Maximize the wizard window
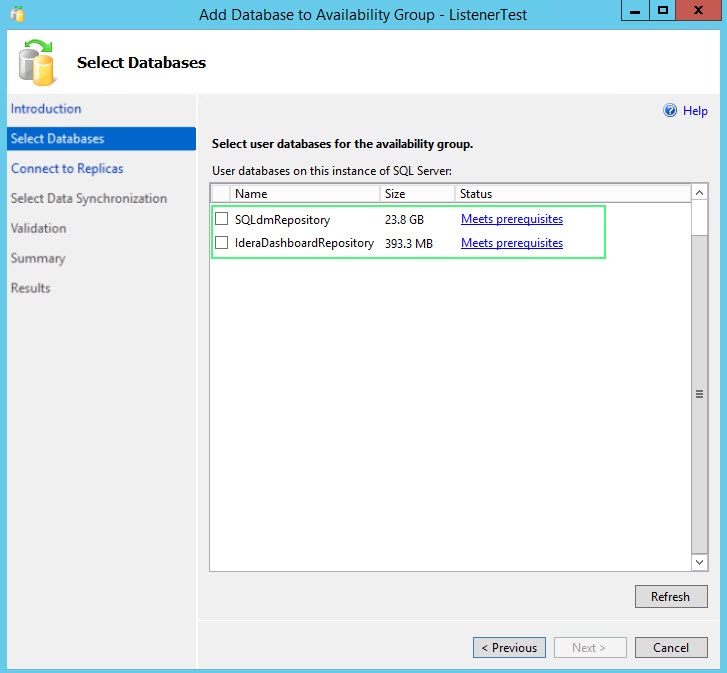Screen dimensions: 727x673 663,10
